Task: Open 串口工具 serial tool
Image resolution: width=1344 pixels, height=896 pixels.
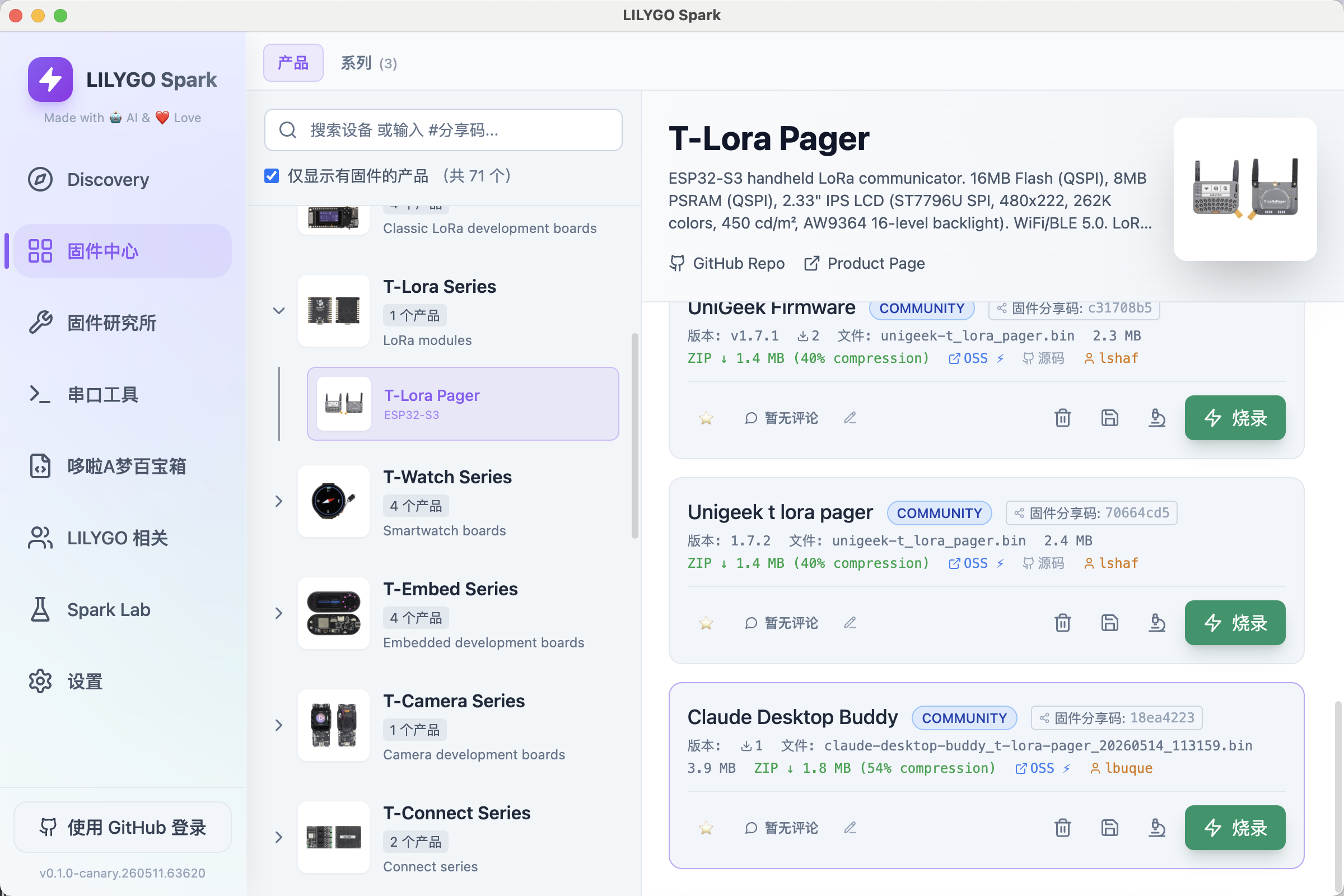Action: tap(122, 394)
